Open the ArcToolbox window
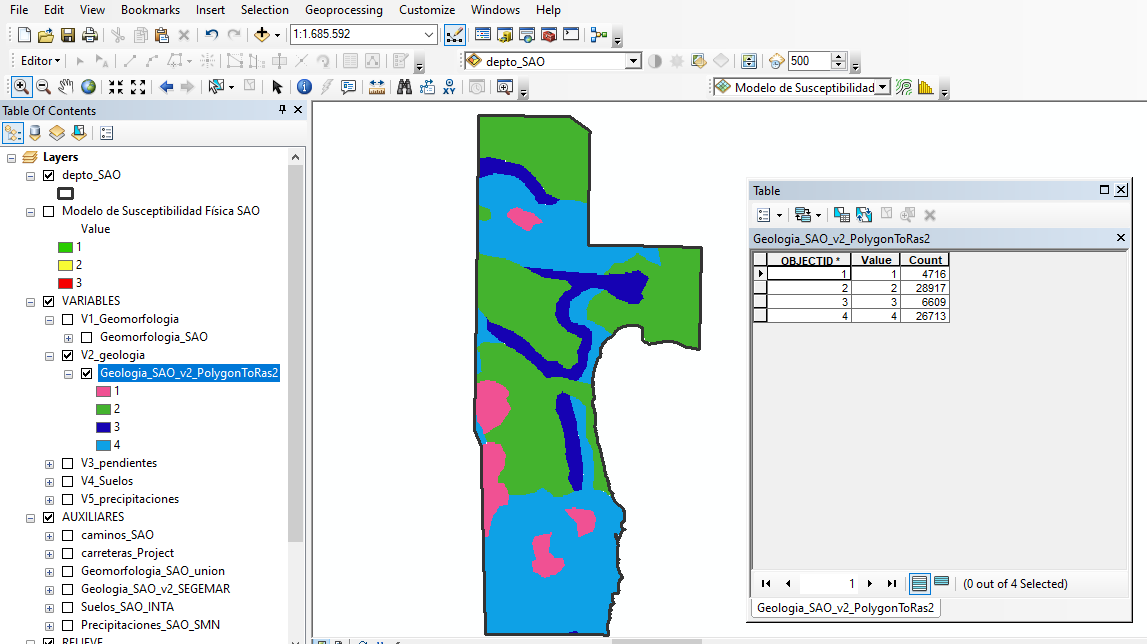Image resolution: width=1147 pixels, height=644 pixels. [549, 34]
